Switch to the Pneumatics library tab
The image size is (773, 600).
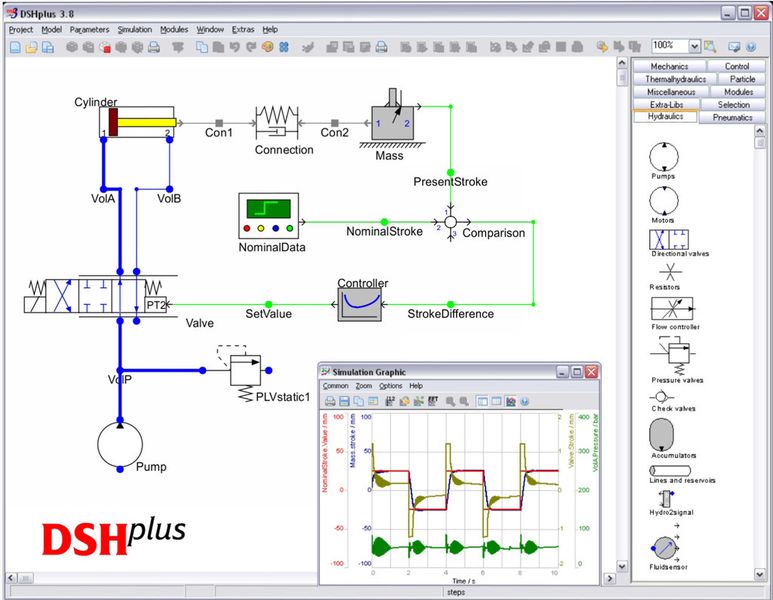click(x=732, y=117)
